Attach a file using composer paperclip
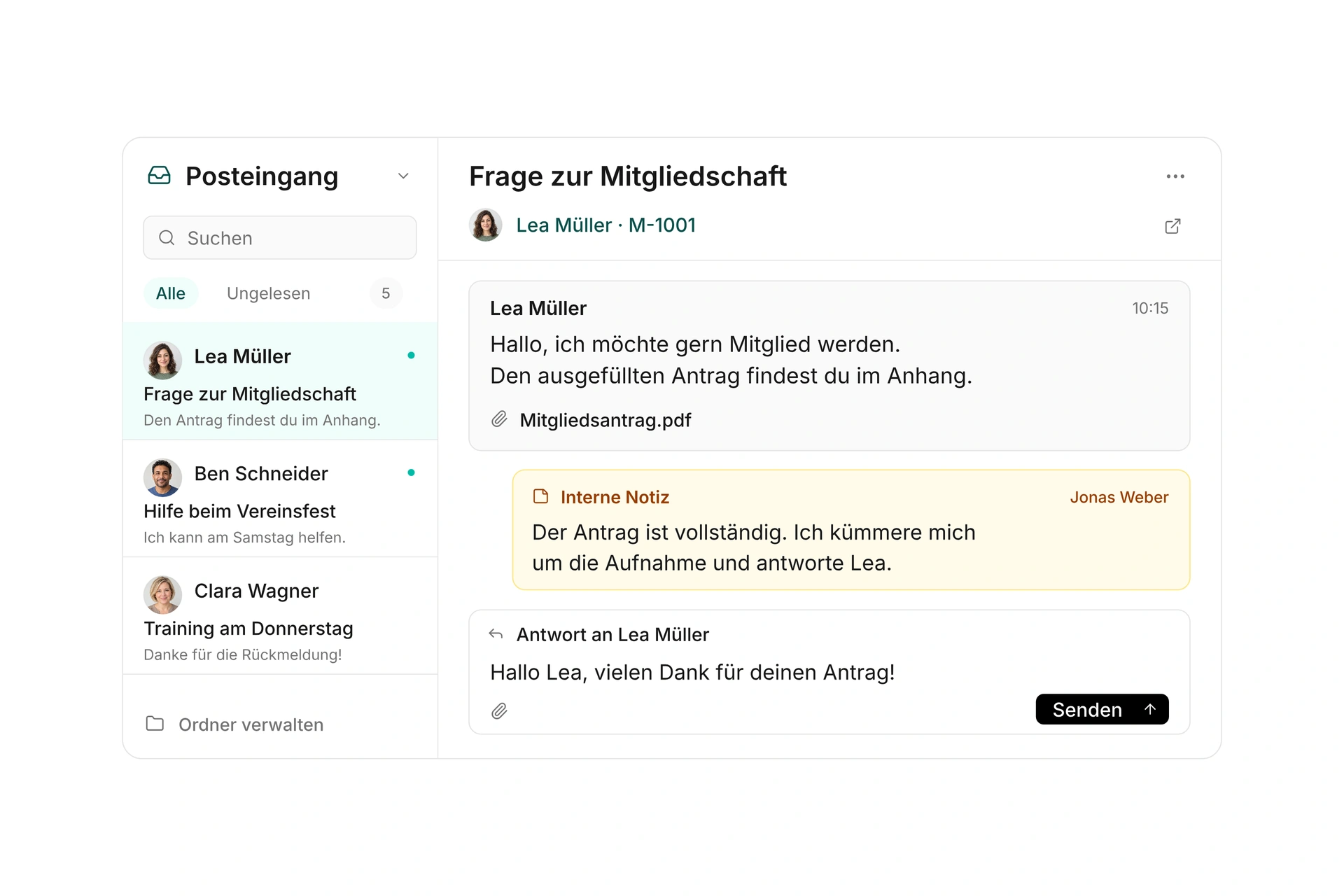The height and width of the screenshot is (896, 1344). point(499,711)
